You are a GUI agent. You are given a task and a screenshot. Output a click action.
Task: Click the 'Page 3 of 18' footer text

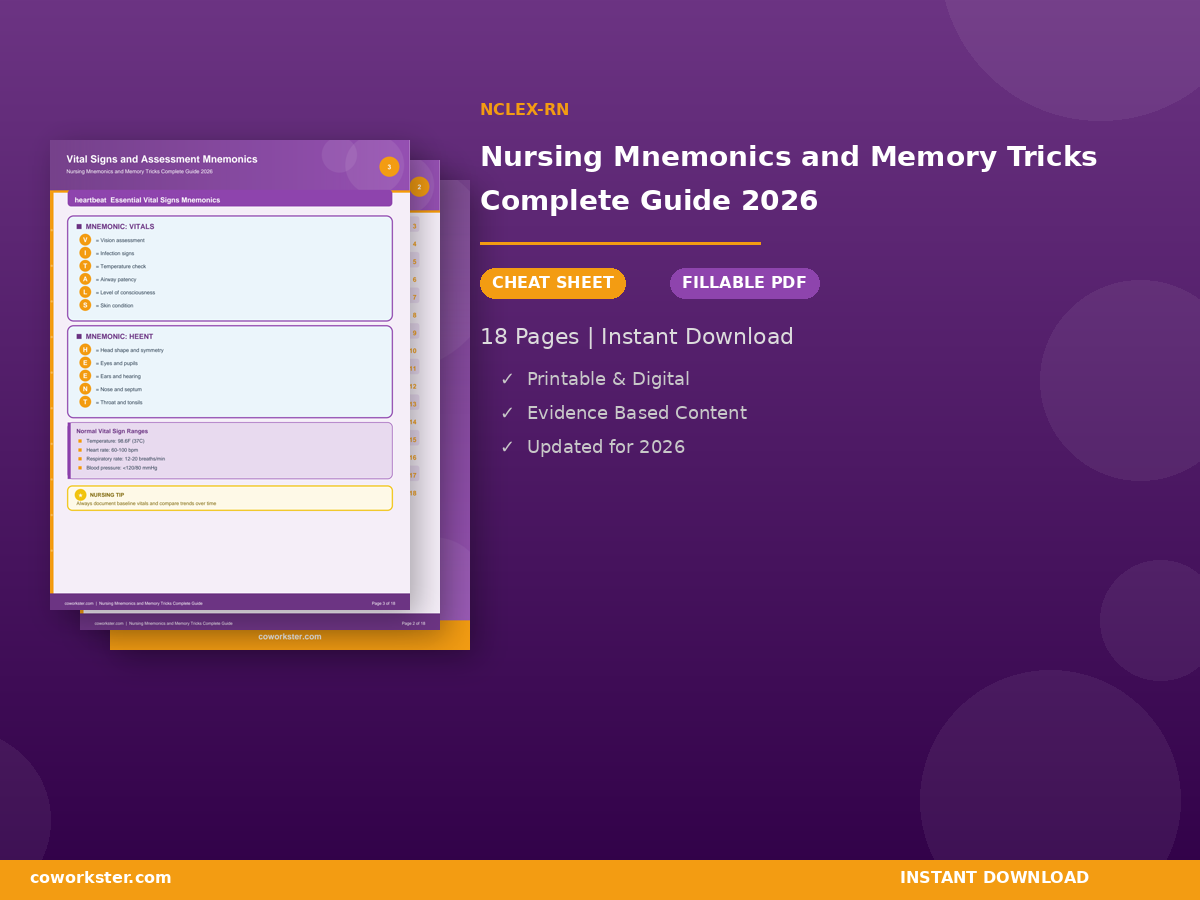pyautogui.click(x=383, y=603)
